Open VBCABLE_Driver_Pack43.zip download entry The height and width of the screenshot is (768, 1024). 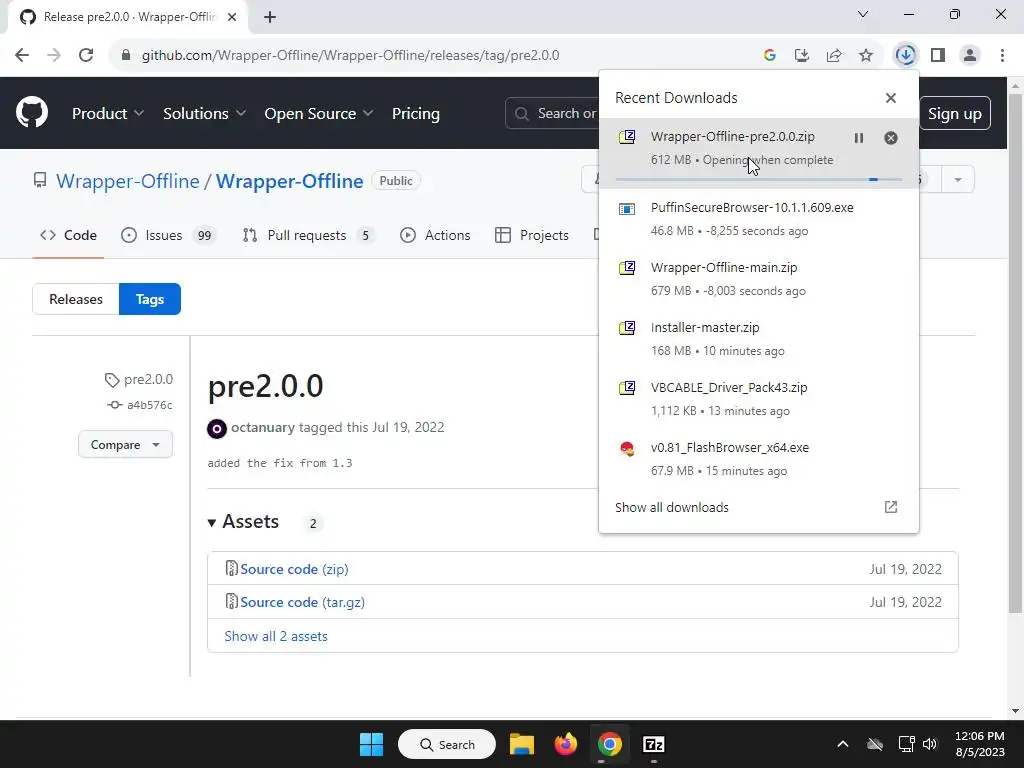(759, 399)
